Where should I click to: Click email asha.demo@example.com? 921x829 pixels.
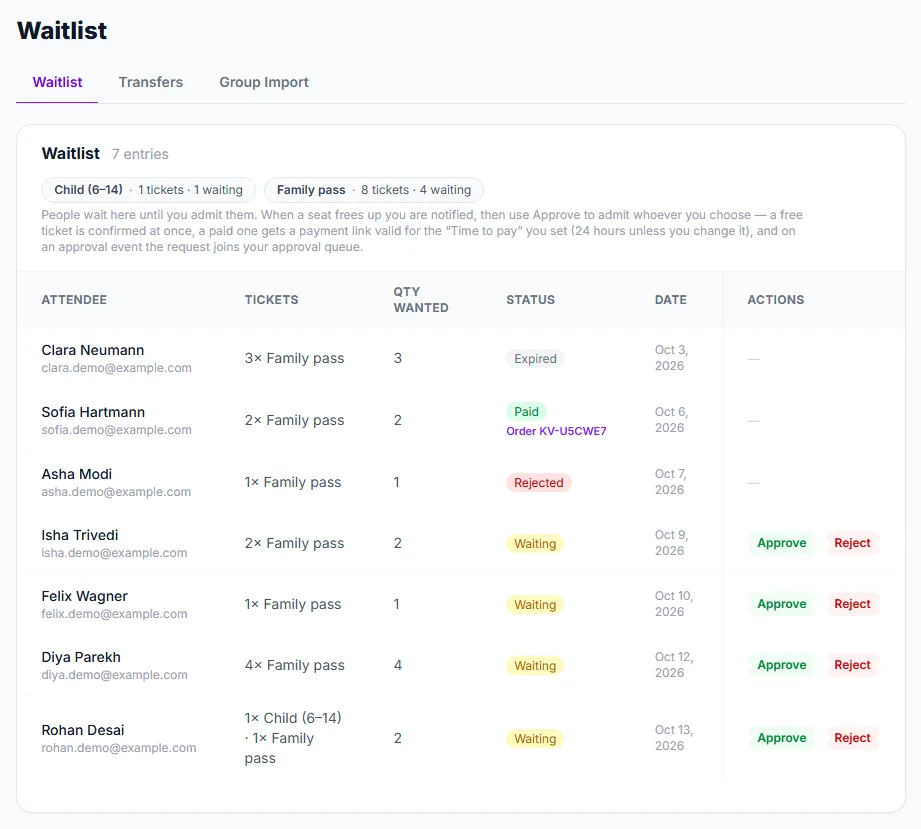click(116, 492)
